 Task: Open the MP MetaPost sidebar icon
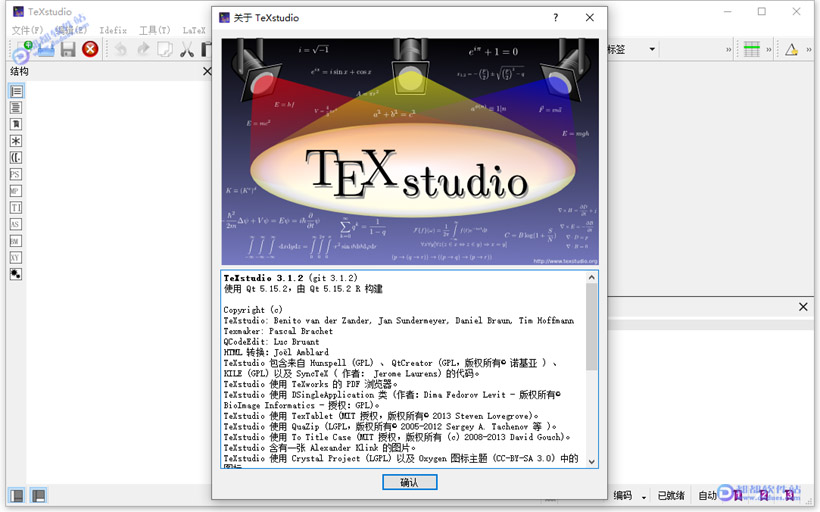(x=16, y=191)
